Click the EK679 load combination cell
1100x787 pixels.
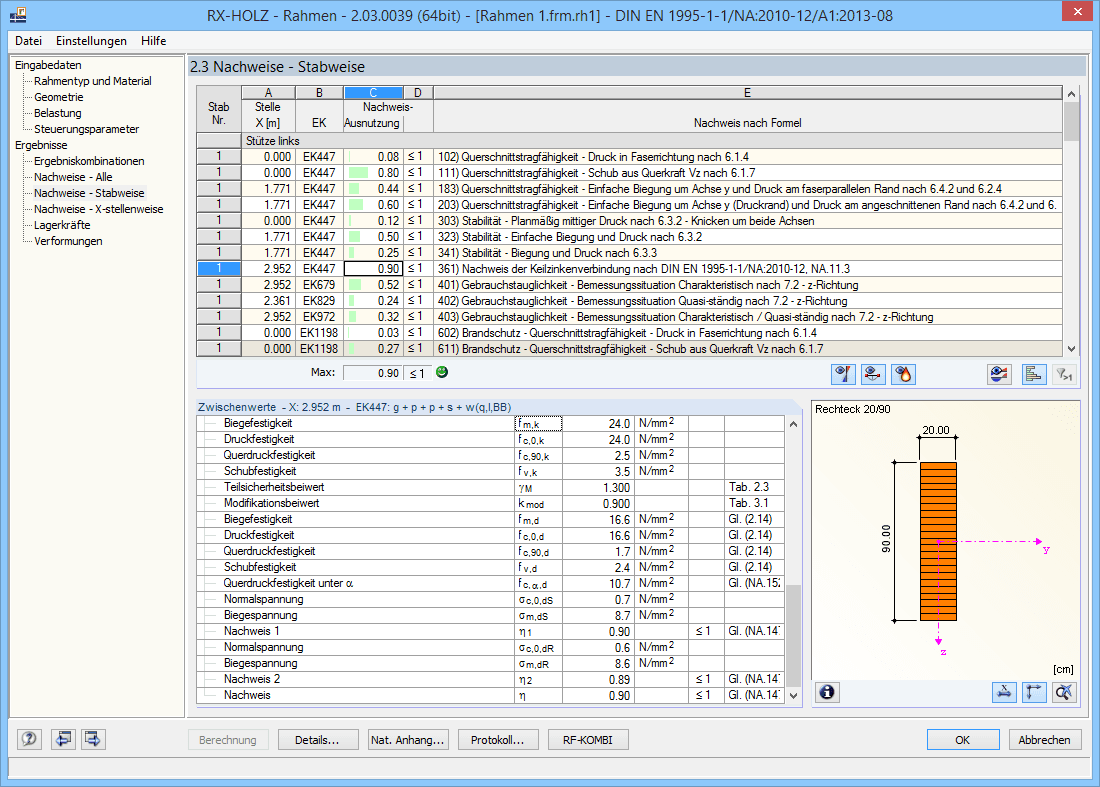pos(318,285)
